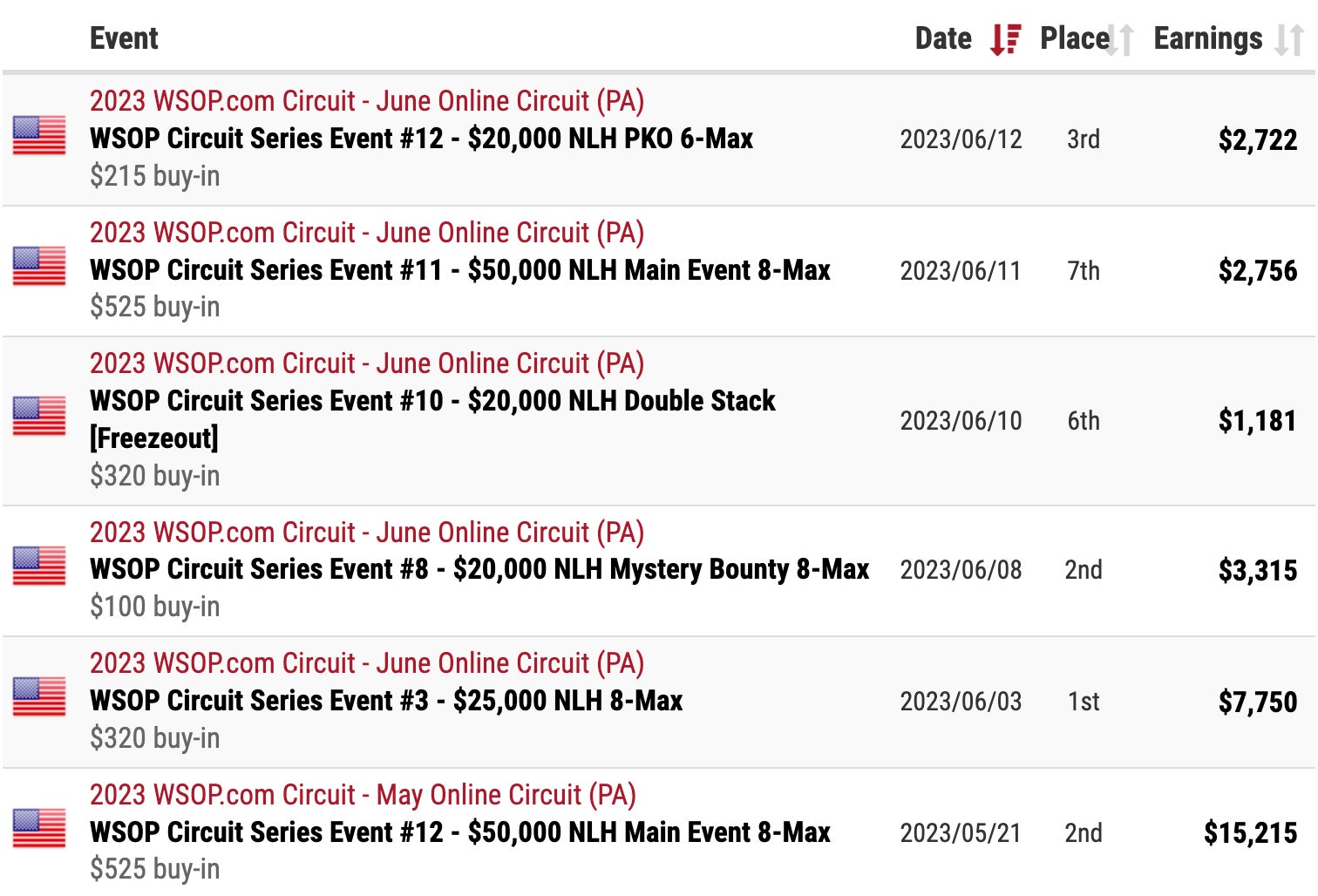Screen dimensions: 1318x896
Task: Click US flag beside Event #8 Mystery Bounty
Action: point(39,567)
